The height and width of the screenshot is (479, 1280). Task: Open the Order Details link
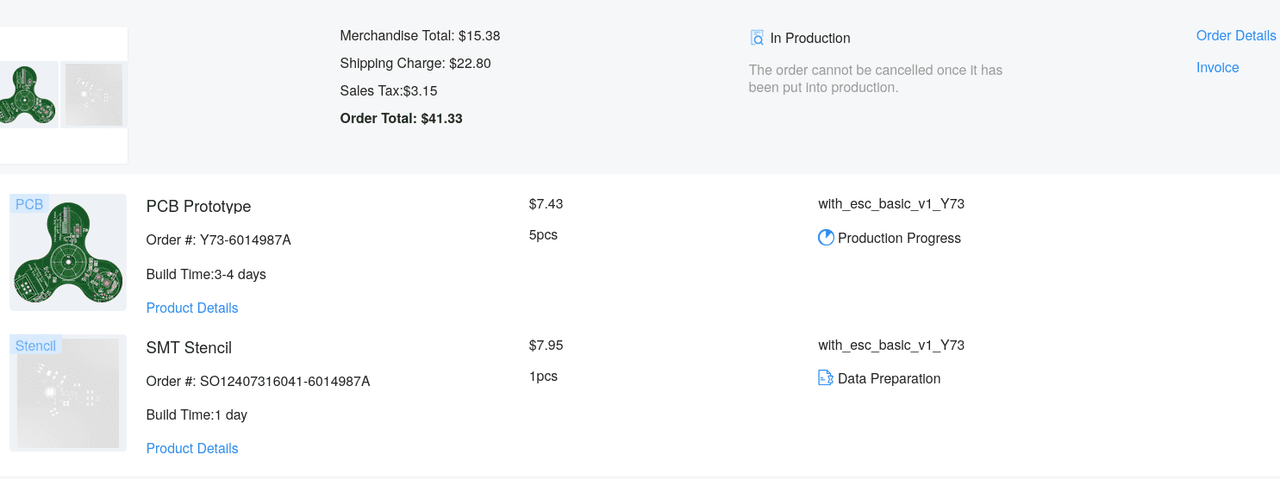(1236, 36)
